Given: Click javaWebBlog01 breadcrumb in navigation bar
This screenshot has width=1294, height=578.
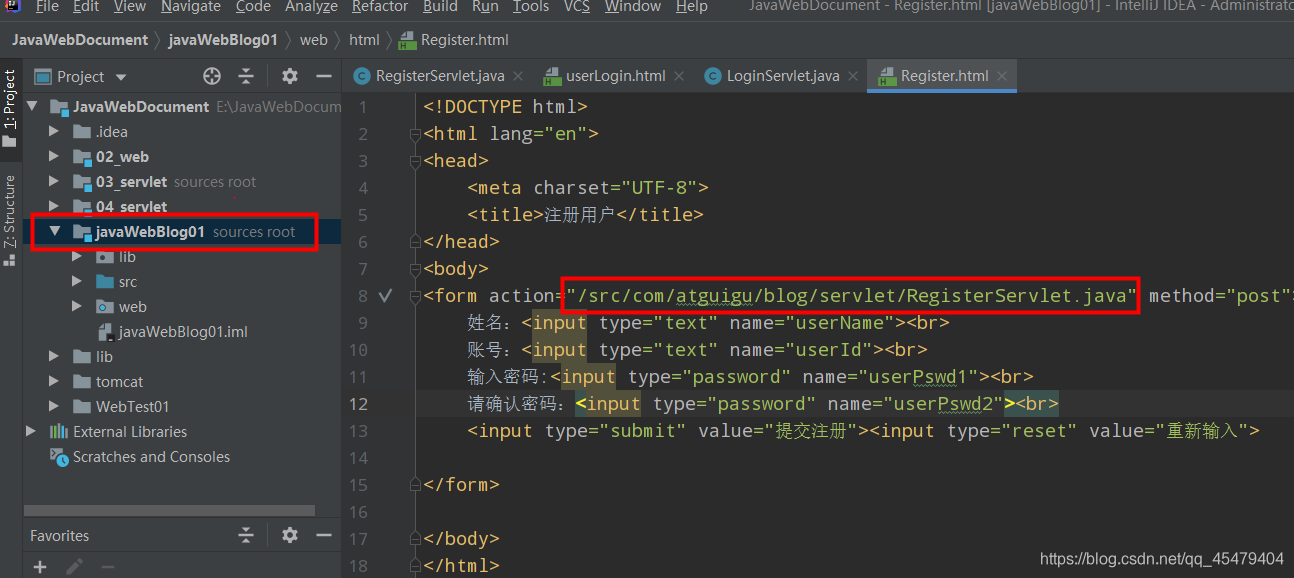Looking at the screenshot, I should pos(223,40).
